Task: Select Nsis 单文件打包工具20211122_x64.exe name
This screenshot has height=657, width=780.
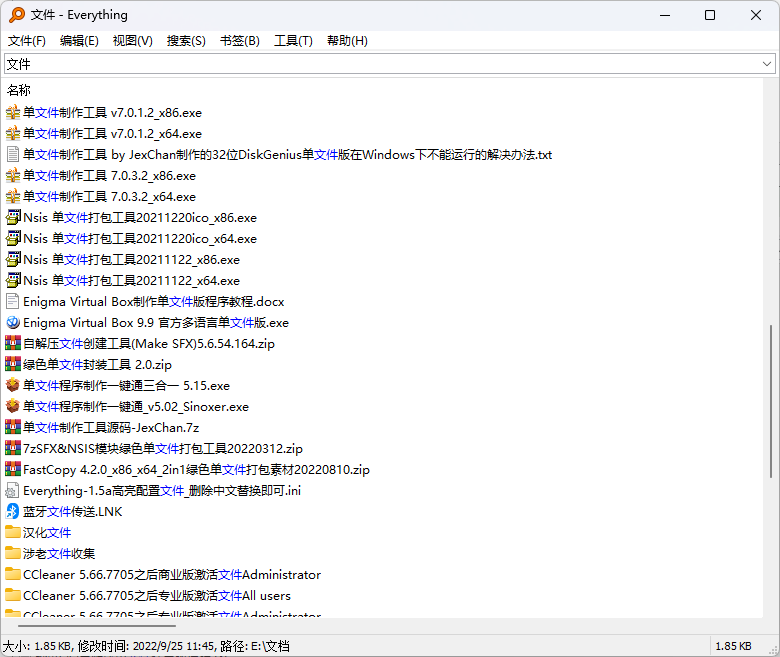Action: [x=131, y=281]
